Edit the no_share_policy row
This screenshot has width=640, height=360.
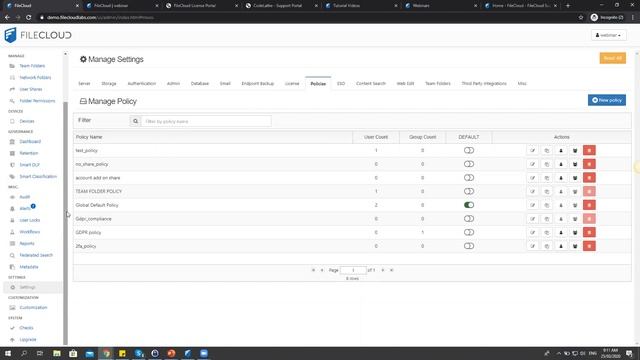[532, 164]
